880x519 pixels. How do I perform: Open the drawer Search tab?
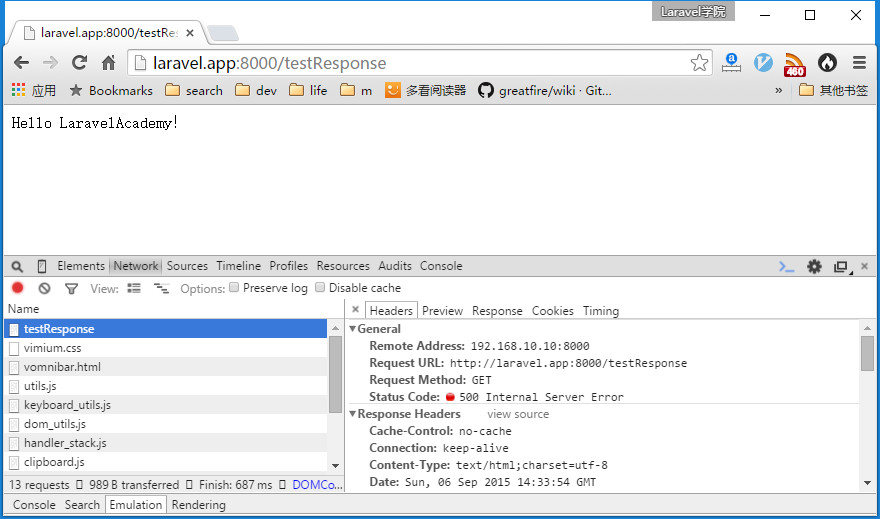(x=82, y=505)
